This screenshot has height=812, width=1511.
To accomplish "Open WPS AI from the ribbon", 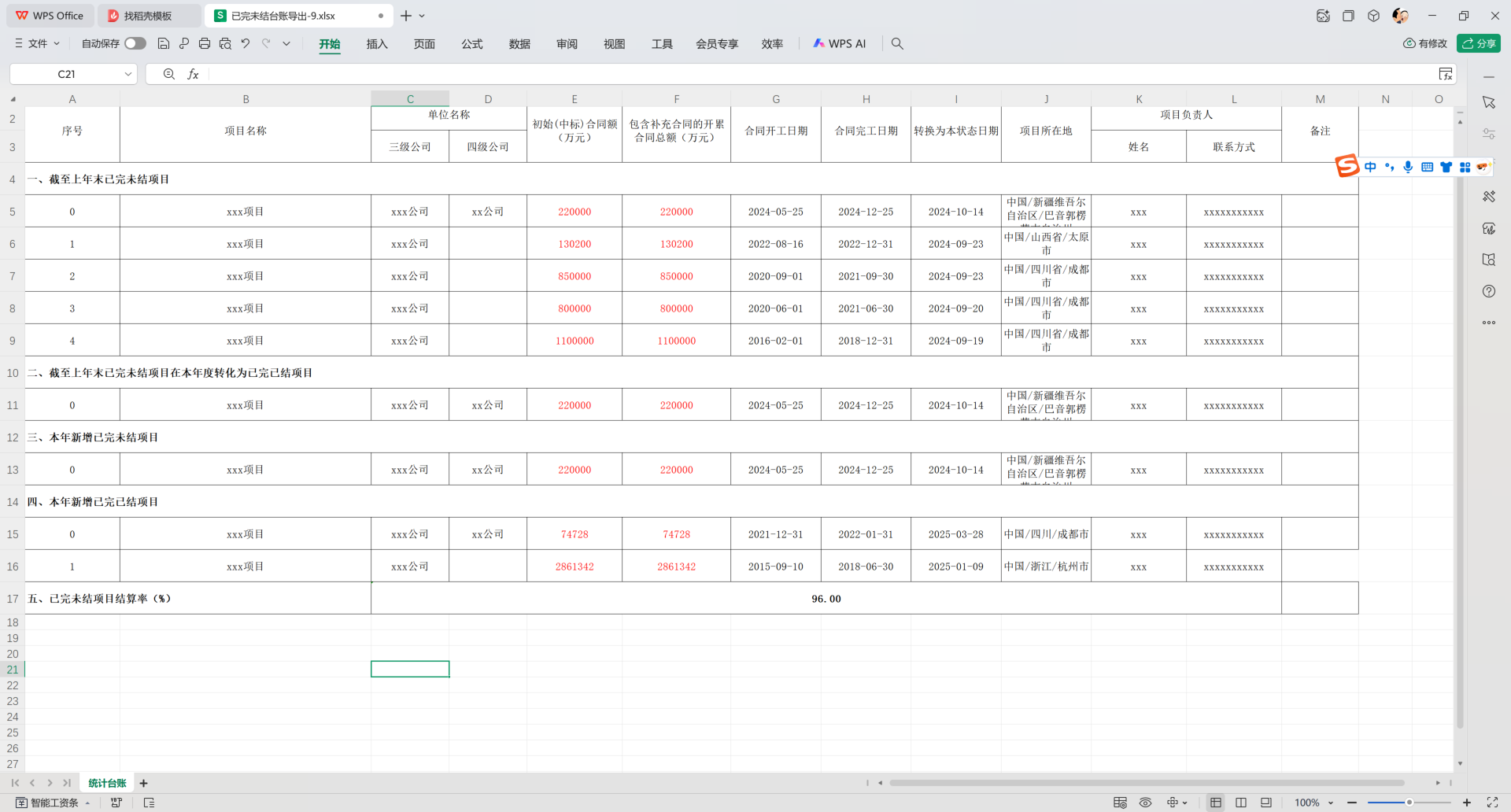I will [840, 44].
